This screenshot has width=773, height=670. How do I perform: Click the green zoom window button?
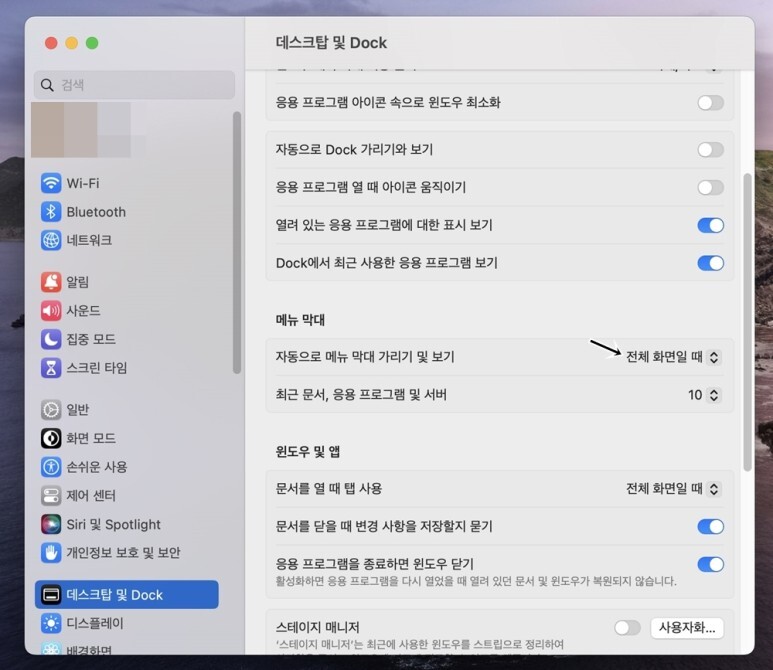[x=92, y=43]
